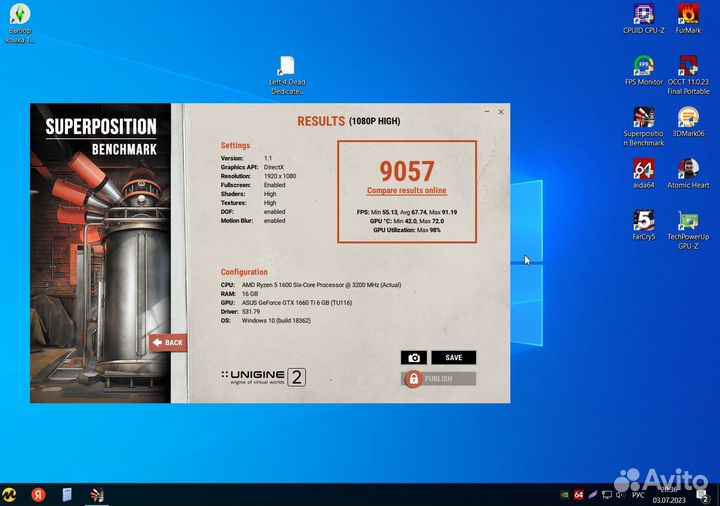The height and width of the screenshot is (506, 720).
Task: Open the network status tray icon
Action: pyautogui.click(x=607, y=495)
